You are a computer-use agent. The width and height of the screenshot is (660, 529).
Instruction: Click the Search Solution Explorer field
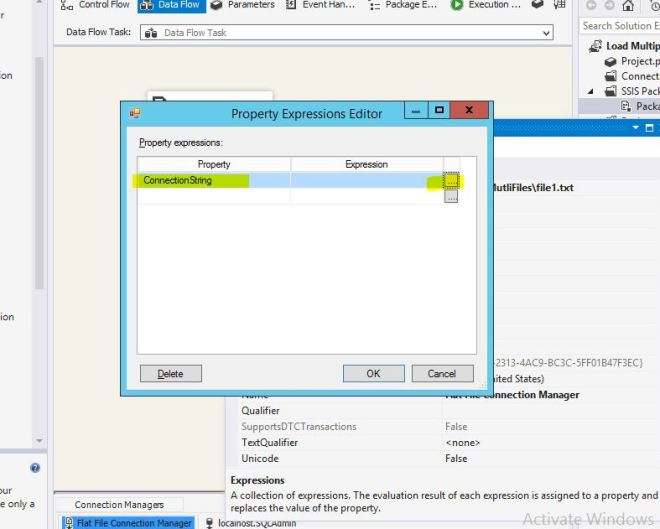618,26
